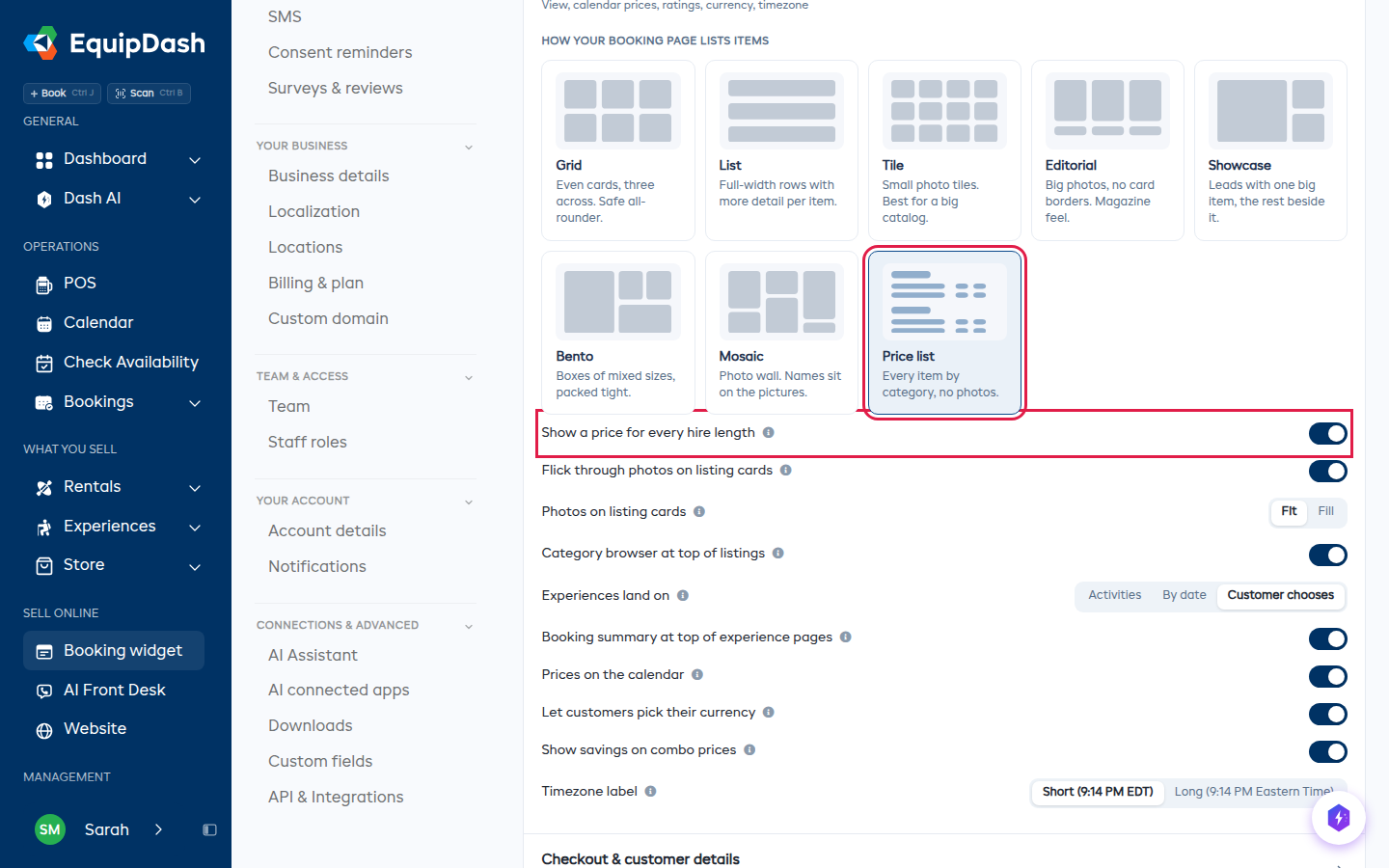Screen dimensions: 1389x868
Task: Toggle Show a price for every hire length
Action: click(x=1328, y=434)
